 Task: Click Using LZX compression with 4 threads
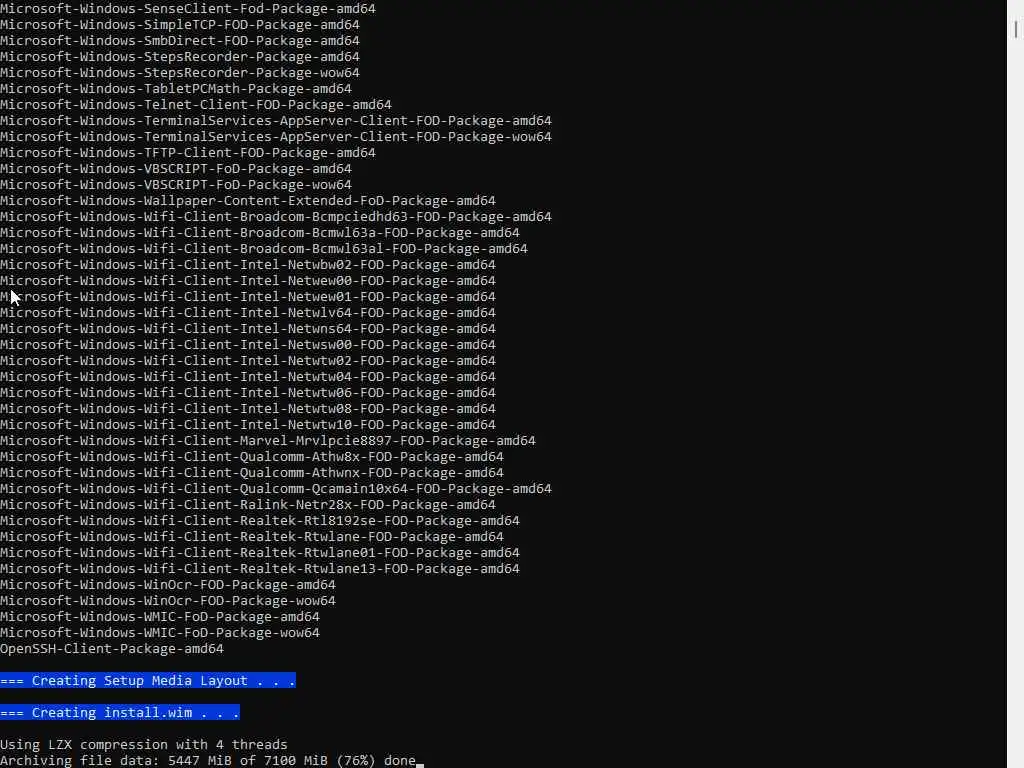(144, 744)
